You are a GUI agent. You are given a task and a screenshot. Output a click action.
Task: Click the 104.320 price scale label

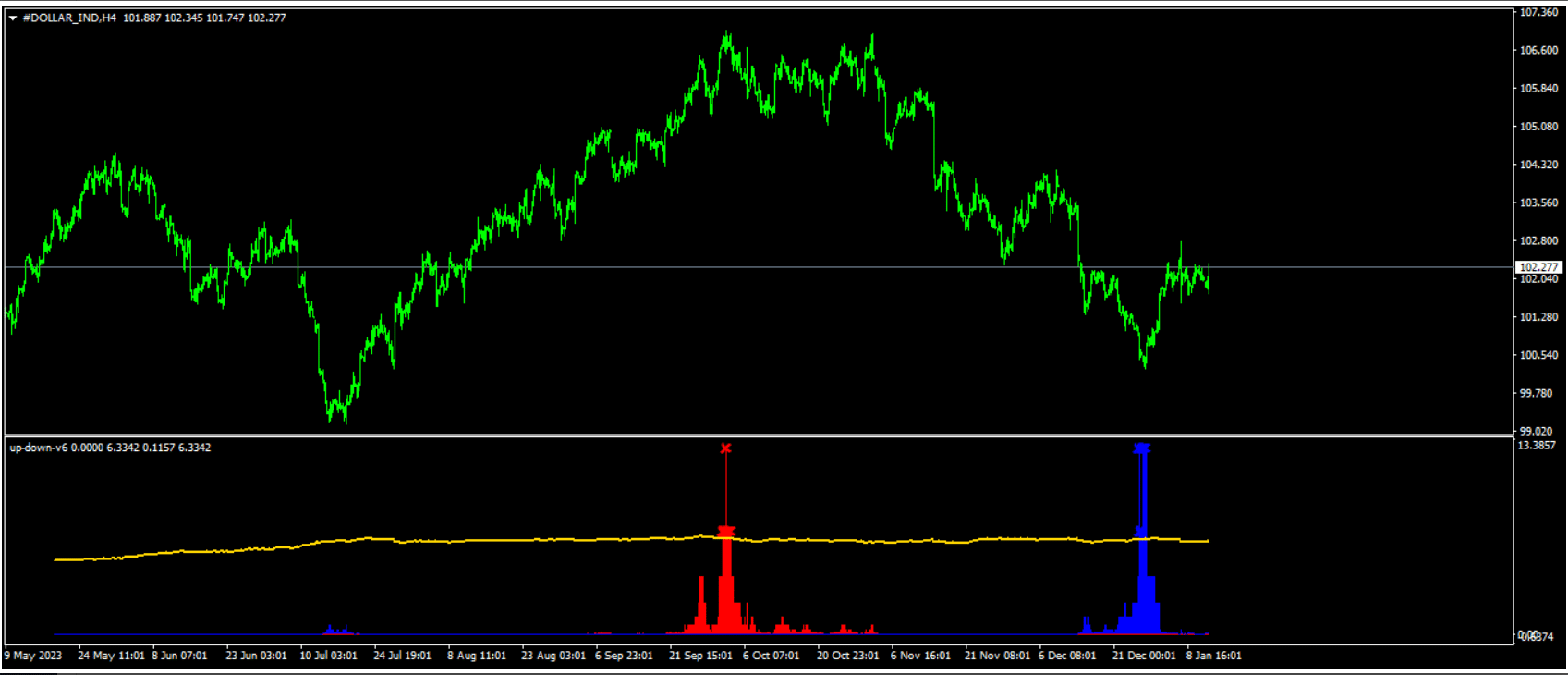pos(1538,165)
